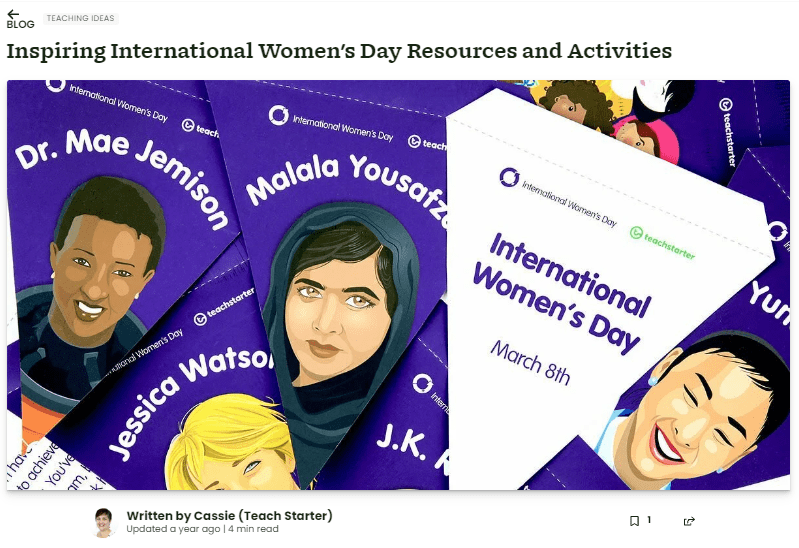
Task: Click 'Written by Cassie (Teach Starter)'
Action: pos(229,515)
